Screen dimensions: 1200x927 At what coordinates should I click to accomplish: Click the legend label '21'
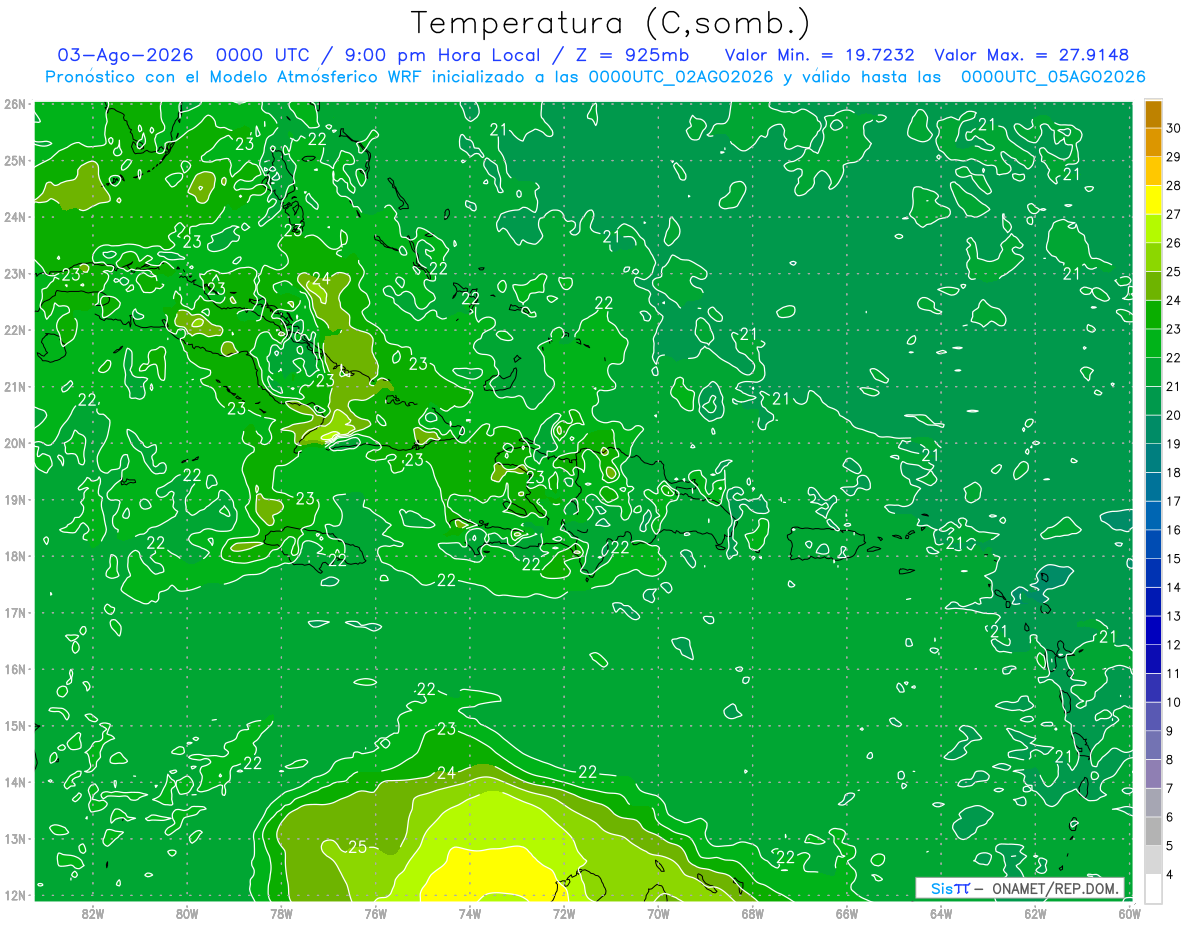(1174, 386)
